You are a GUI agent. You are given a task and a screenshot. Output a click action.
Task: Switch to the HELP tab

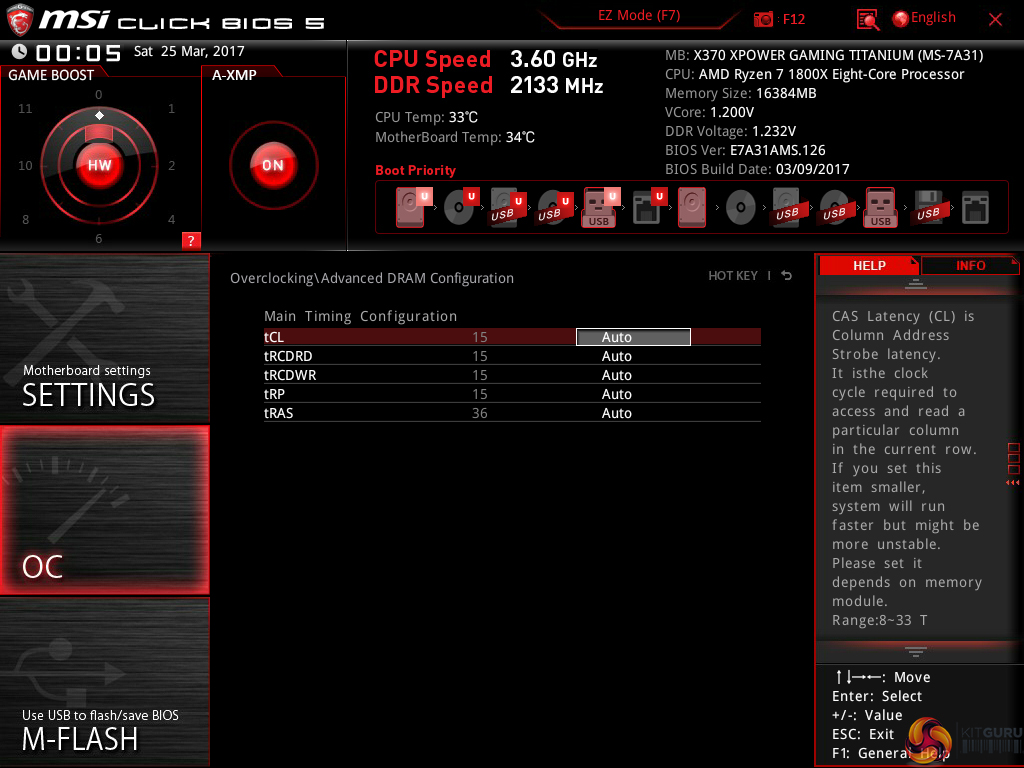click(869, 266)
